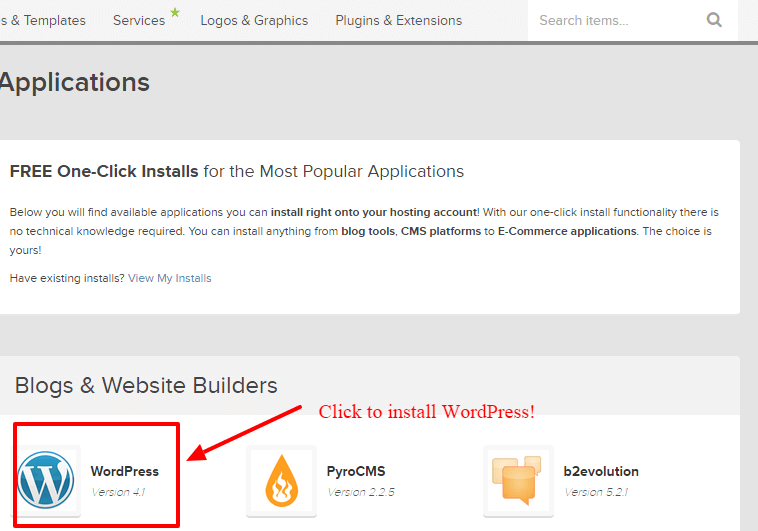Follow the View My Installs link
The height and width of the screenshot is (531, 758).
169,278
